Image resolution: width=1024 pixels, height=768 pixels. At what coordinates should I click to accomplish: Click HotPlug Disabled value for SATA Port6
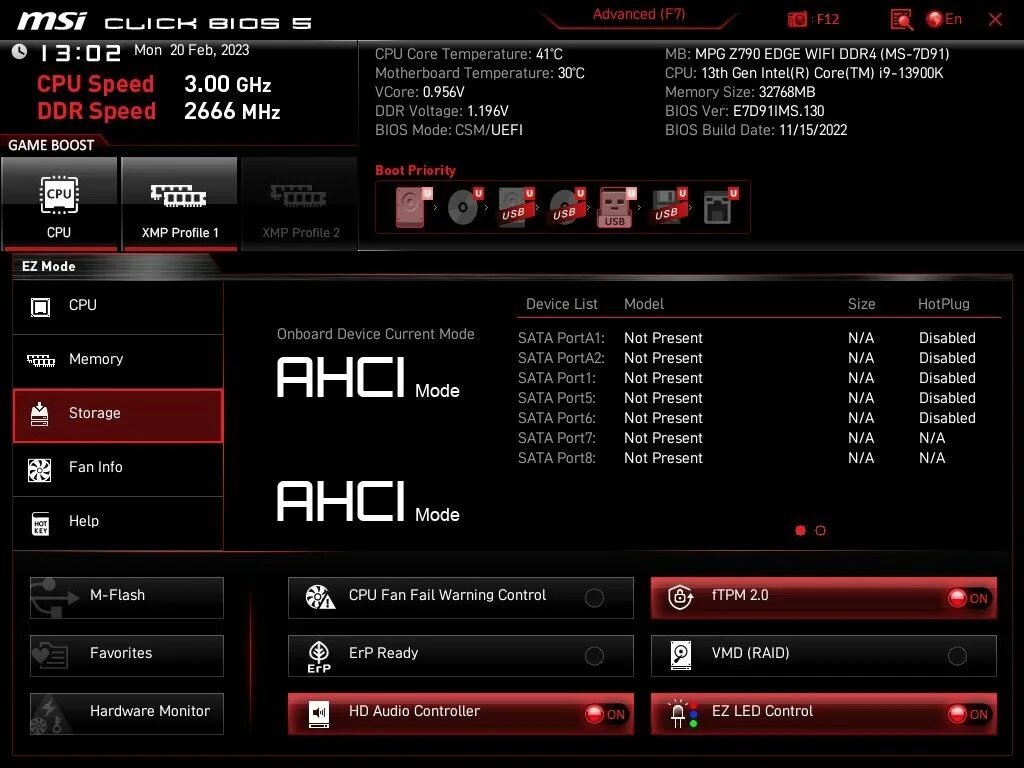click(x=947, y=419)
